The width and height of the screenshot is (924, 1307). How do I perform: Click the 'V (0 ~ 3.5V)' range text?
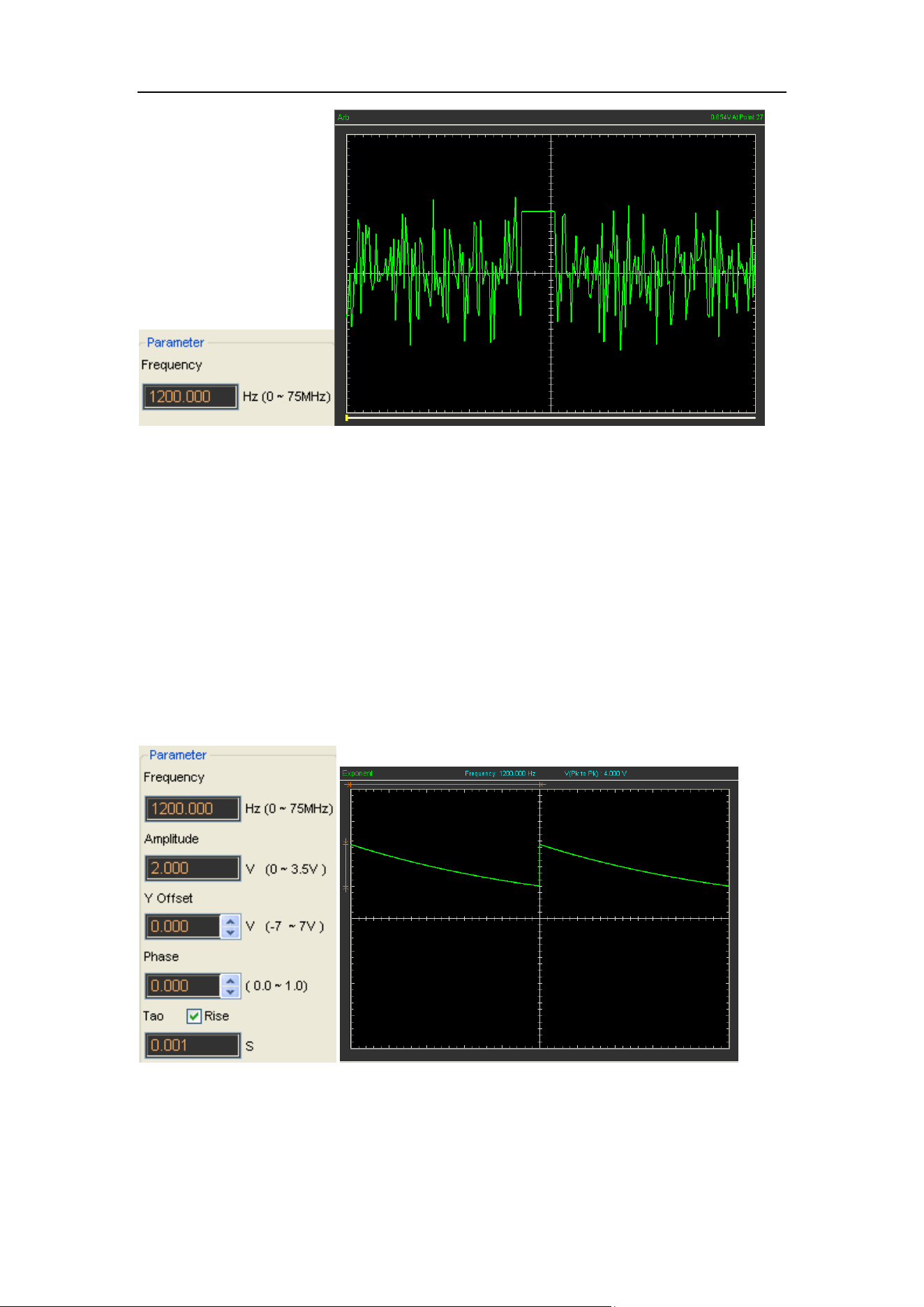286,869
